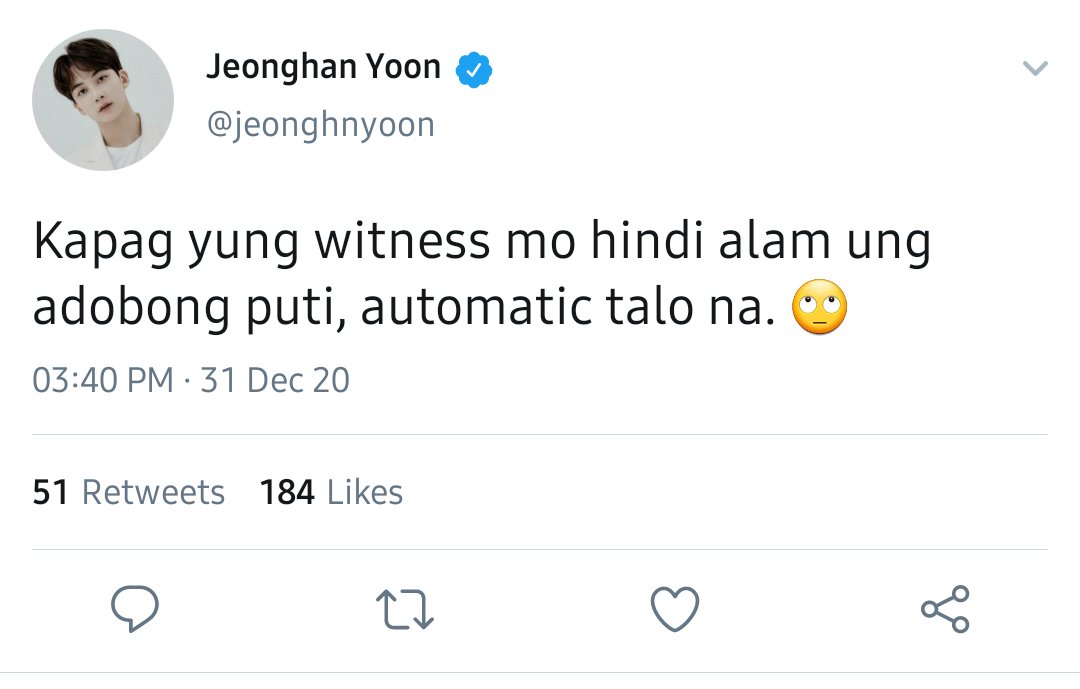Select the 31 Dec 20 date
The height and width of the screenshot is (689, 1080).
275,380
